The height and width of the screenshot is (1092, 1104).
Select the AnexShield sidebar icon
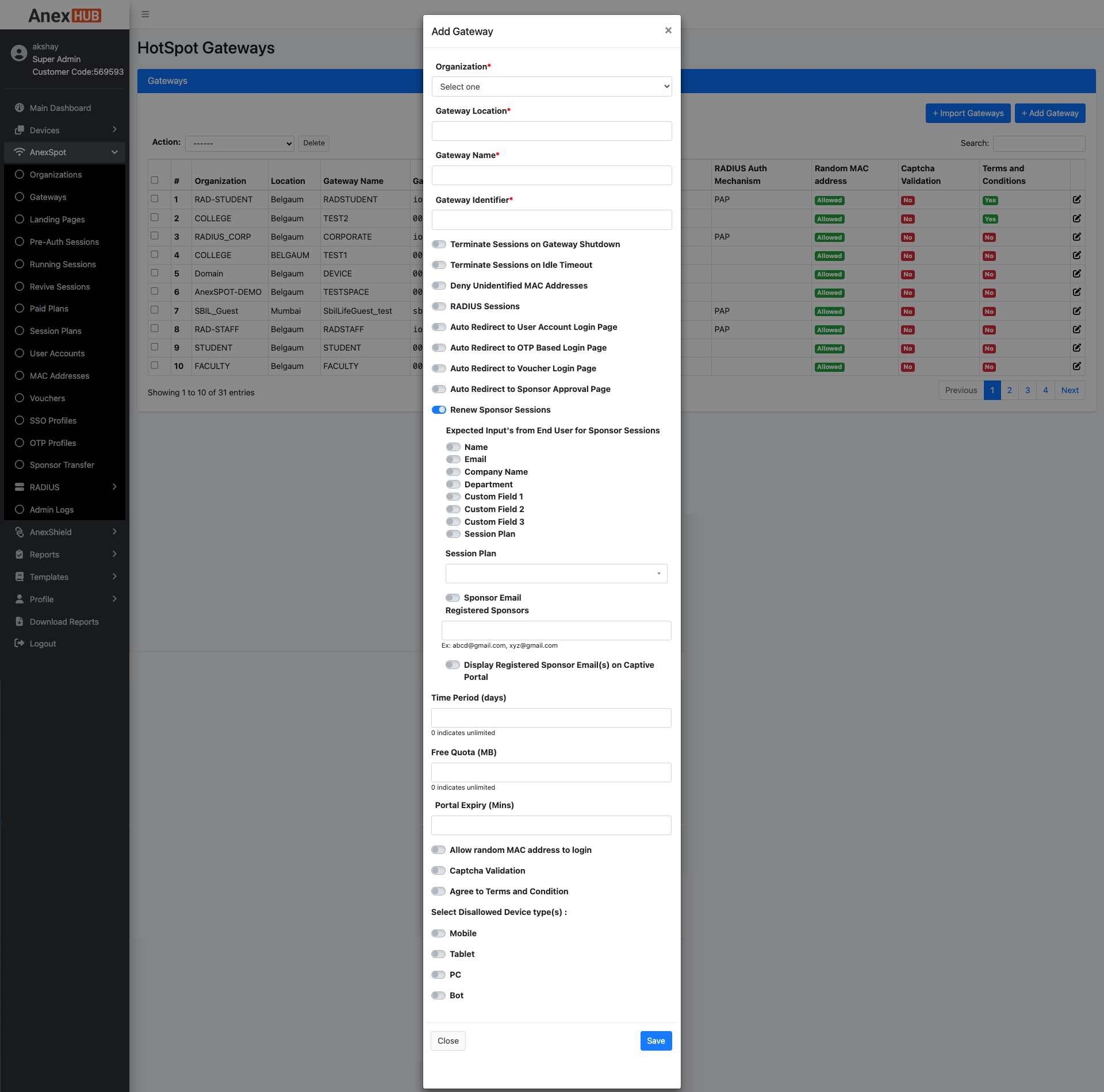(x=19, y=532)
